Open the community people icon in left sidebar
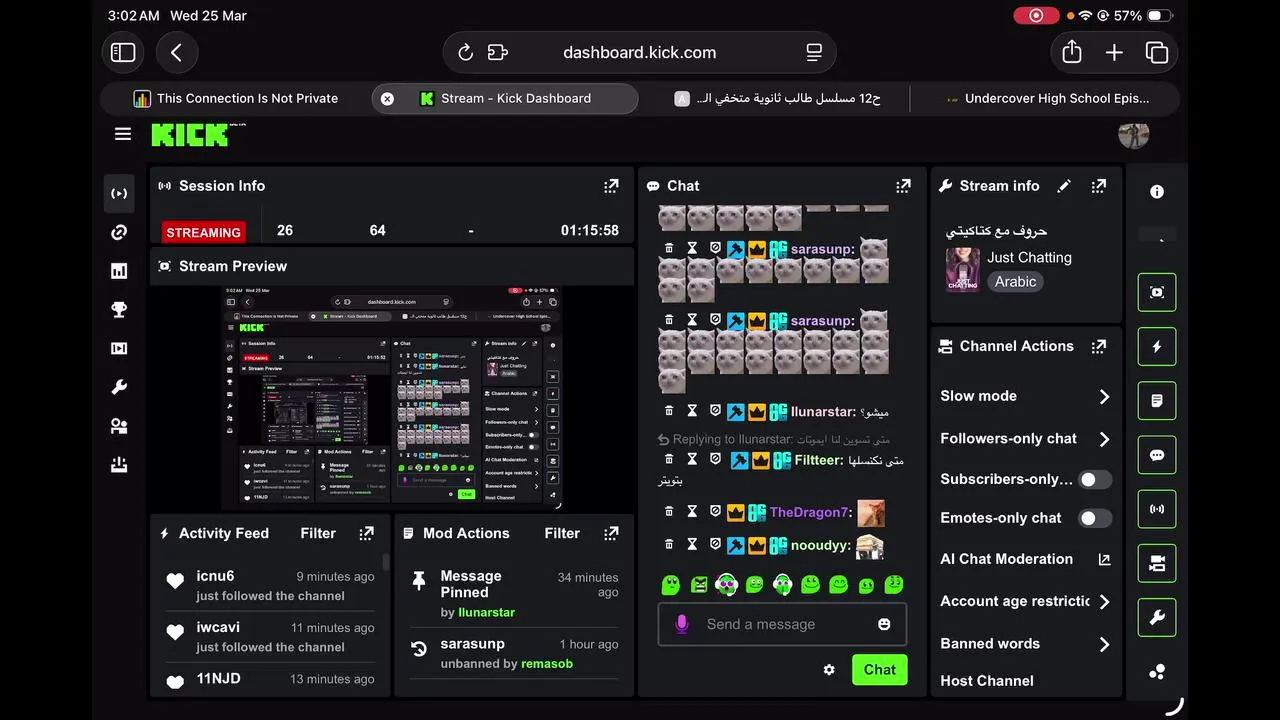1280x720 pixels. [x=119, y=426]
